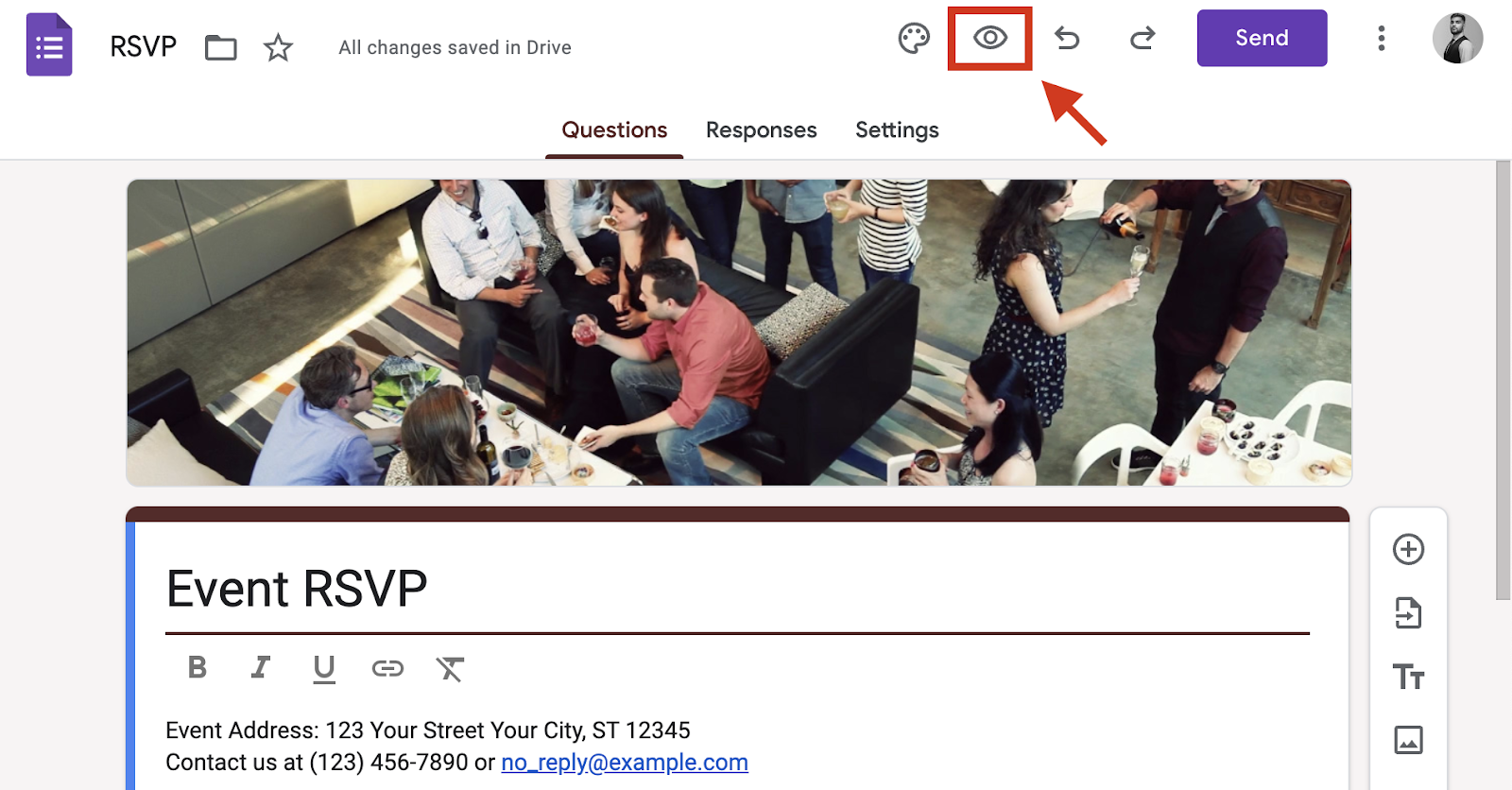Viewport: 1512px width, 790px height.
Task: Insert a link in the description
Action: point(387,669)
